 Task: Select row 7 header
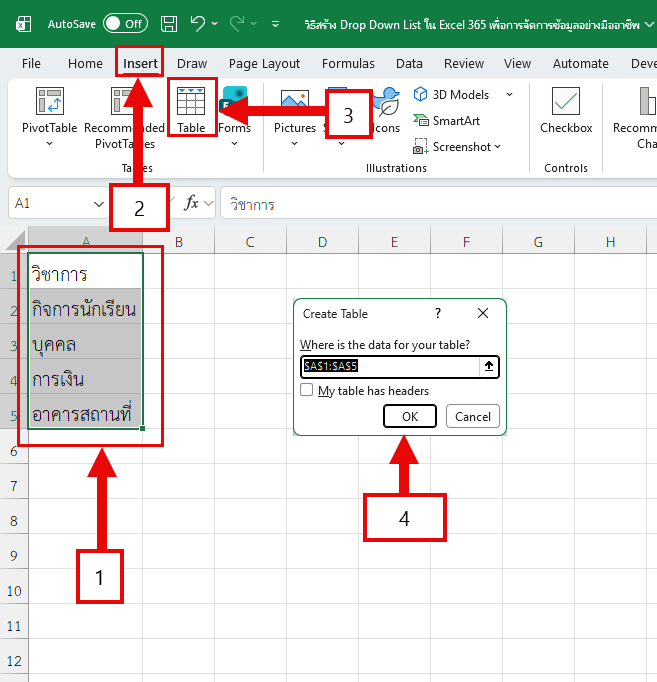tap(14, 485)
